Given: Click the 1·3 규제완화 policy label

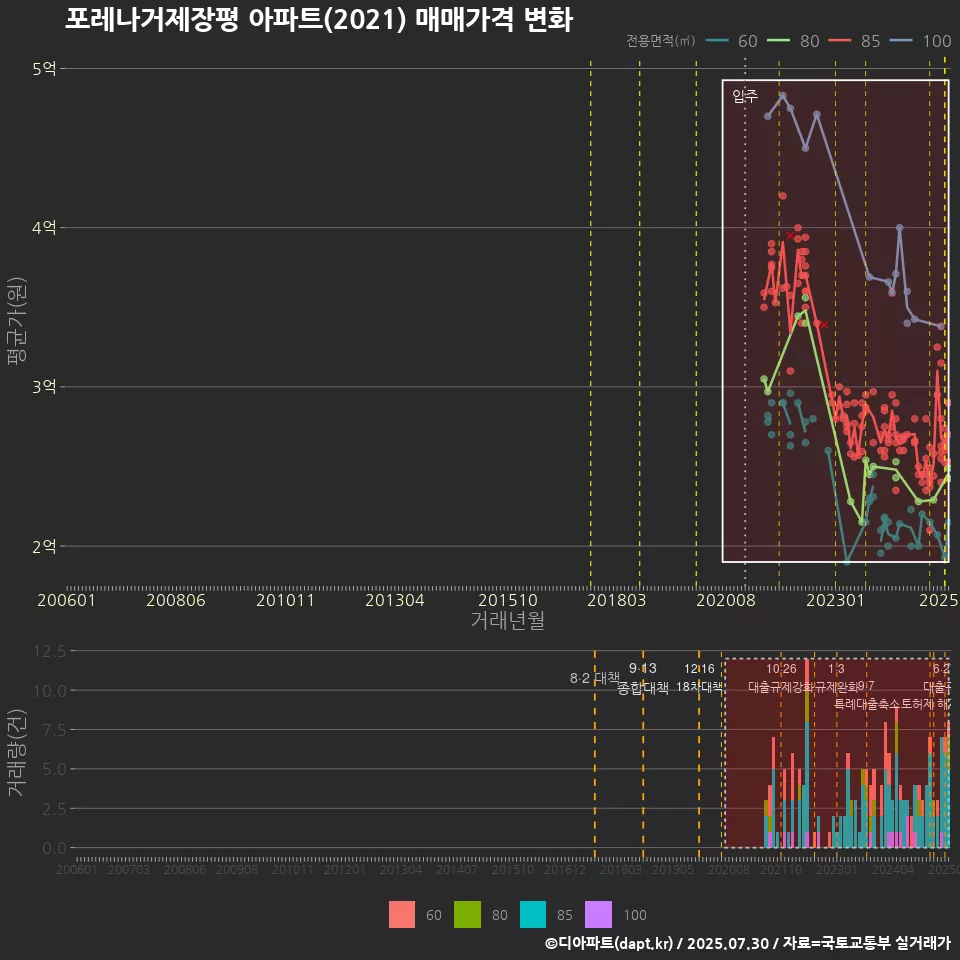Looking at the screenshot, I should pos(836,678).
